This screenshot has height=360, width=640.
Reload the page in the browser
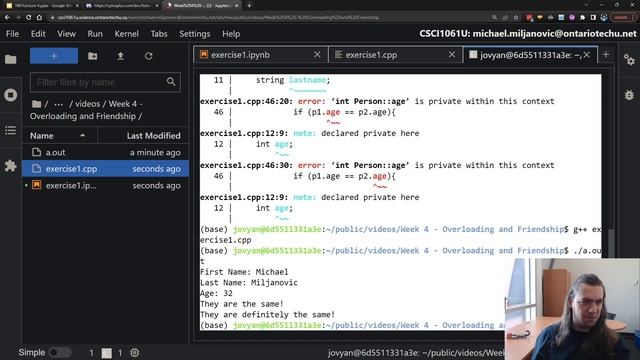point(28,18)
